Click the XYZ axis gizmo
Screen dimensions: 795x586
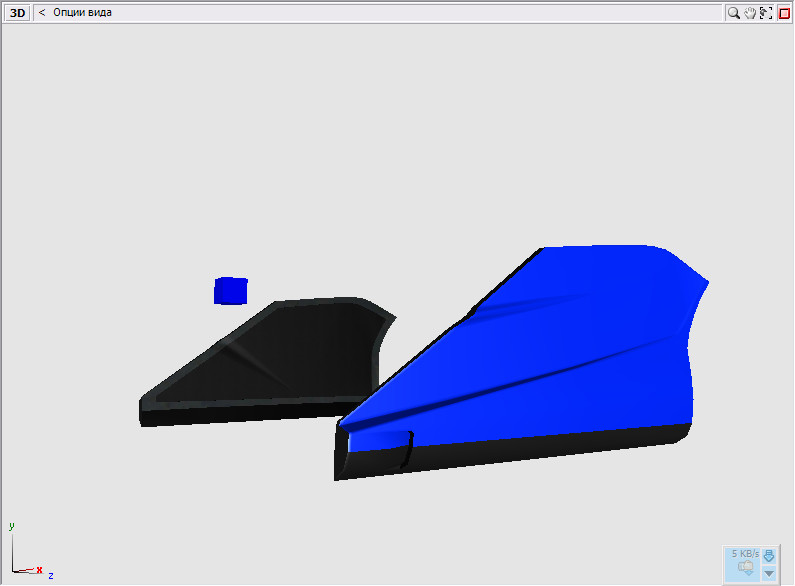(30, 551)
